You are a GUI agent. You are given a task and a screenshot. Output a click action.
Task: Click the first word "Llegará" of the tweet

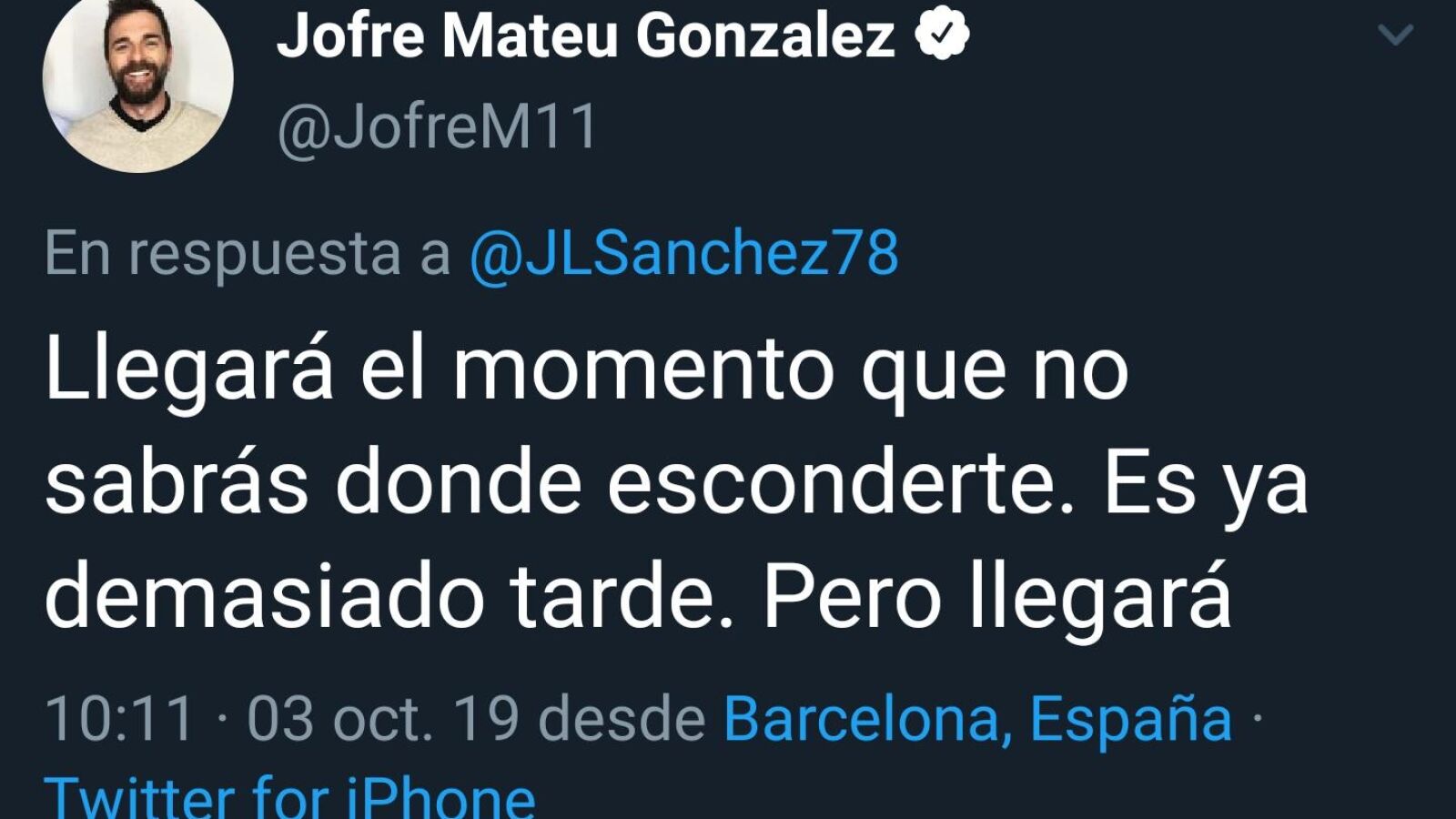pyautogui.click(x=189, y=369)
